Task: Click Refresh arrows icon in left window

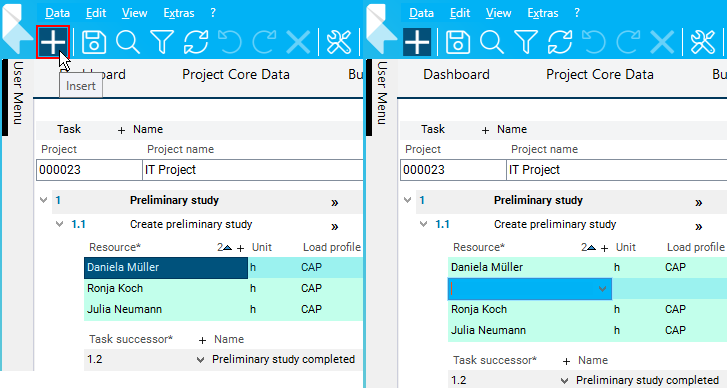Action: [x=196, y=42]
